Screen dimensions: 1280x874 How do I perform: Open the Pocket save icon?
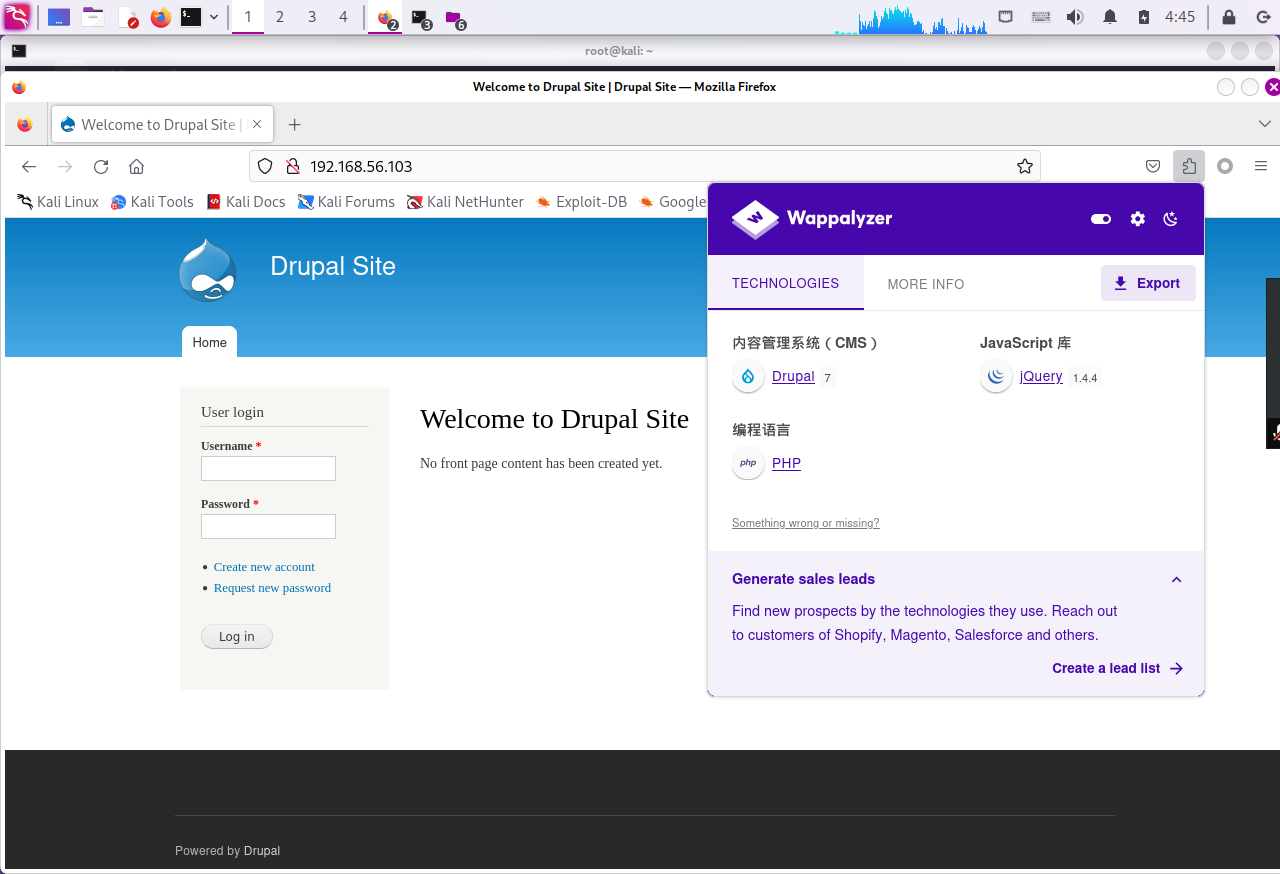pyautogui.click(x=1153, y=167)
